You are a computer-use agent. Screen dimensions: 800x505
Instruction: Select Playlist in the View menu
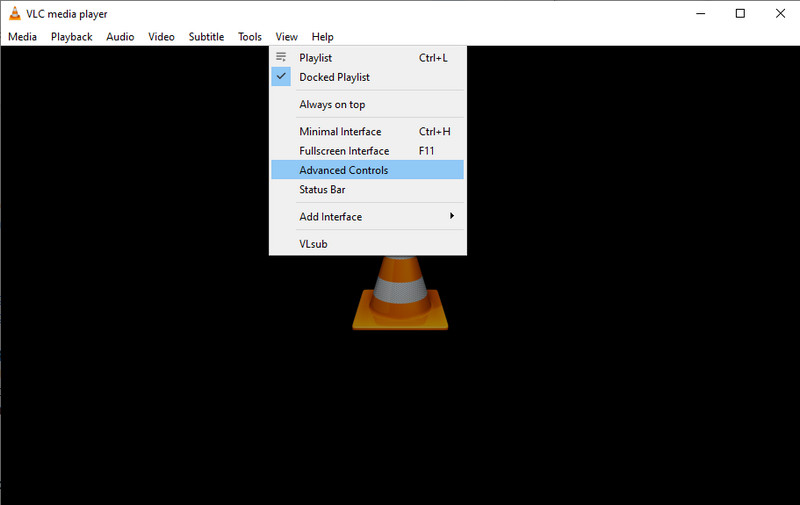tap(367, 58)
